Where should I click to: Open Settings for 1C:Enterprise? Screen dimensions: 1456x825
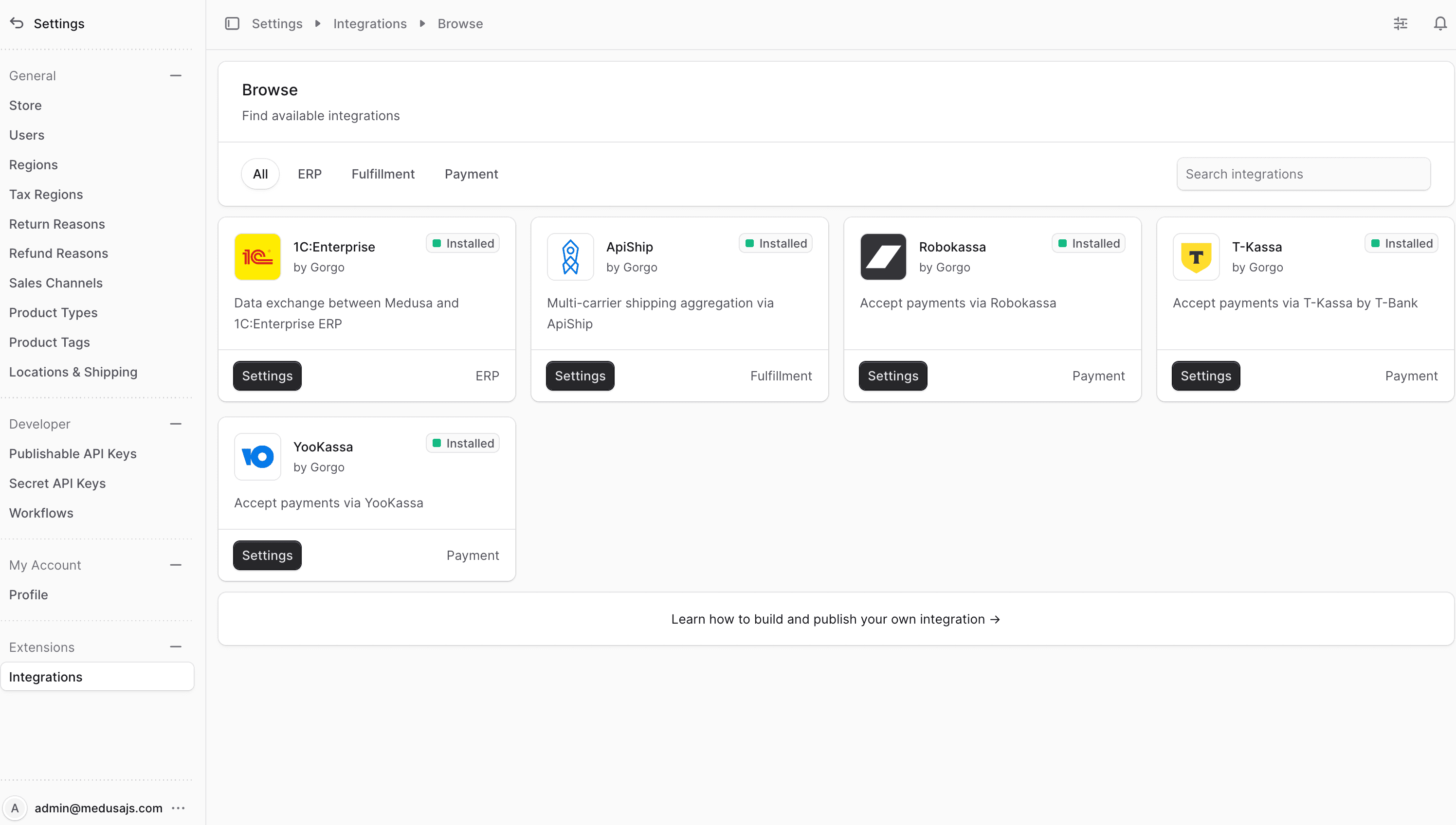pos(267,376)
